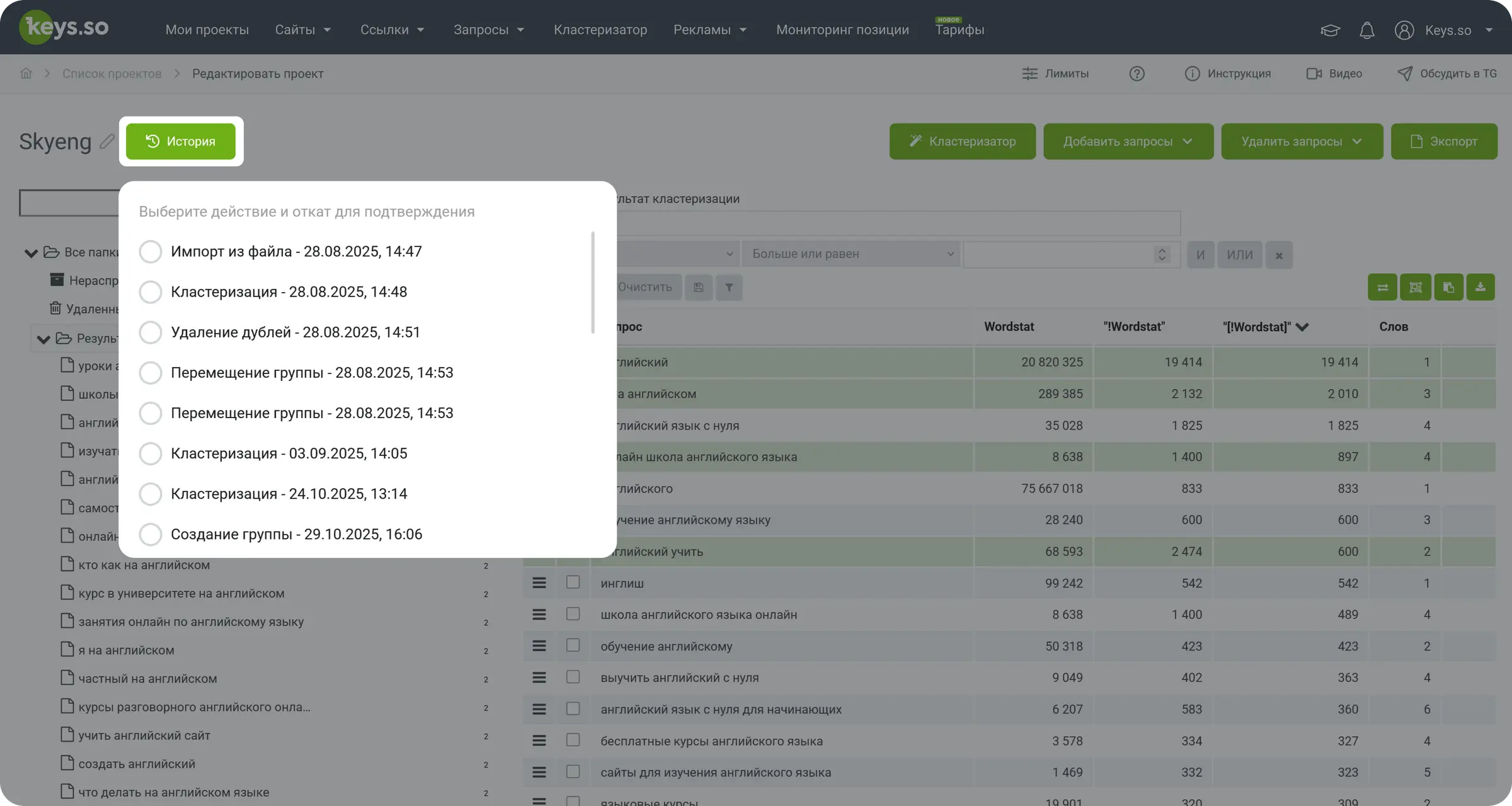Image resolution: width=1512 pixels, height=806 pixels.
Task: Click file icon of 'я на английском'
Action: [x=67, y=649]
